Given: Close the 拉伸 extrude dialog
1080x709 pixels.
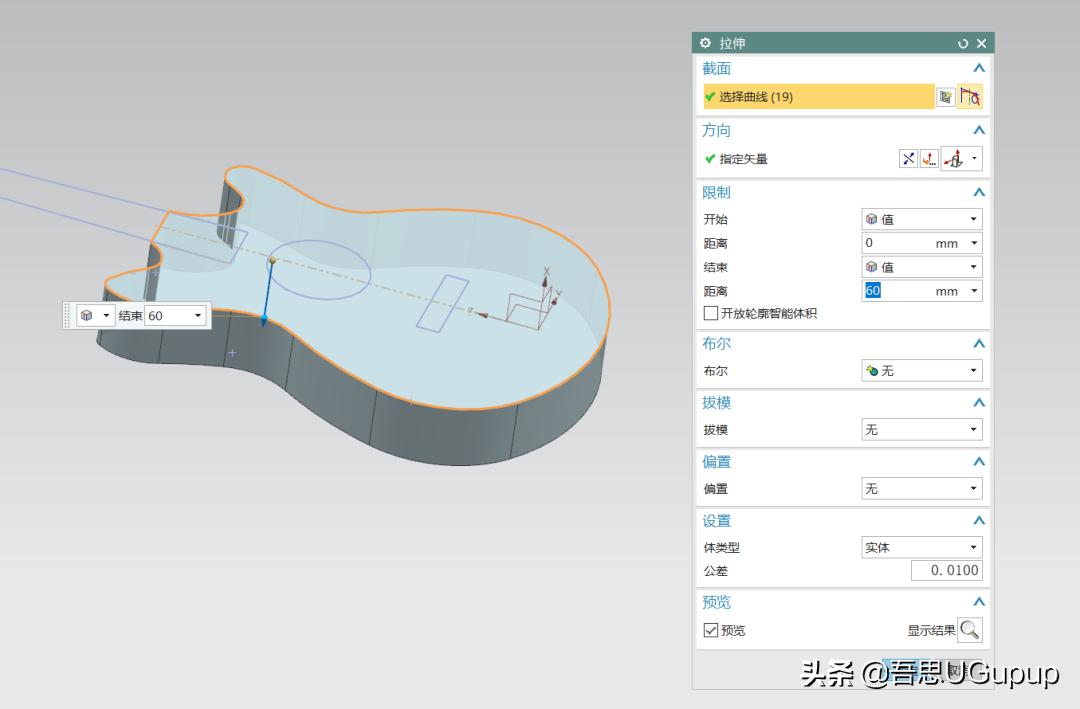Looking at the screenshot, I should (980, 42).
